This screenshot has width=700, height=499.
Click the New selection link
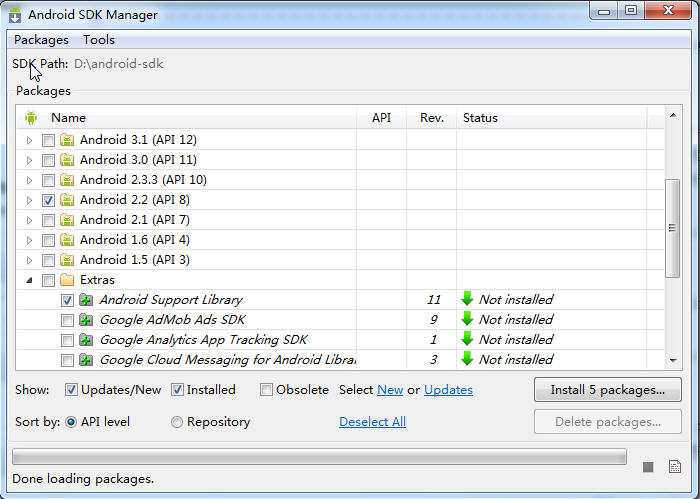tap(390, 390)
